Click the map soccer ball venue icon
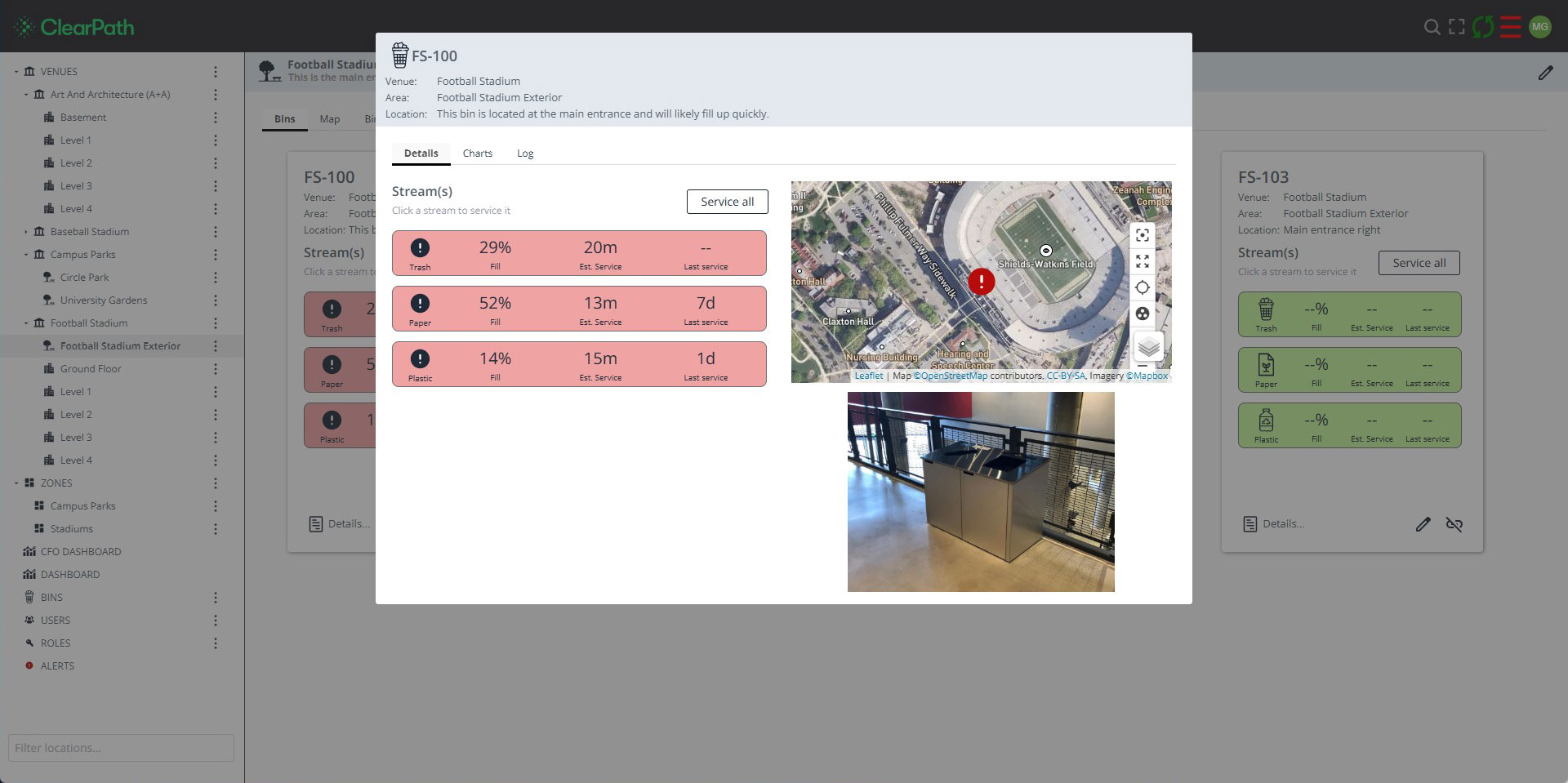The image size is (1568, 783). point(1143,314)
